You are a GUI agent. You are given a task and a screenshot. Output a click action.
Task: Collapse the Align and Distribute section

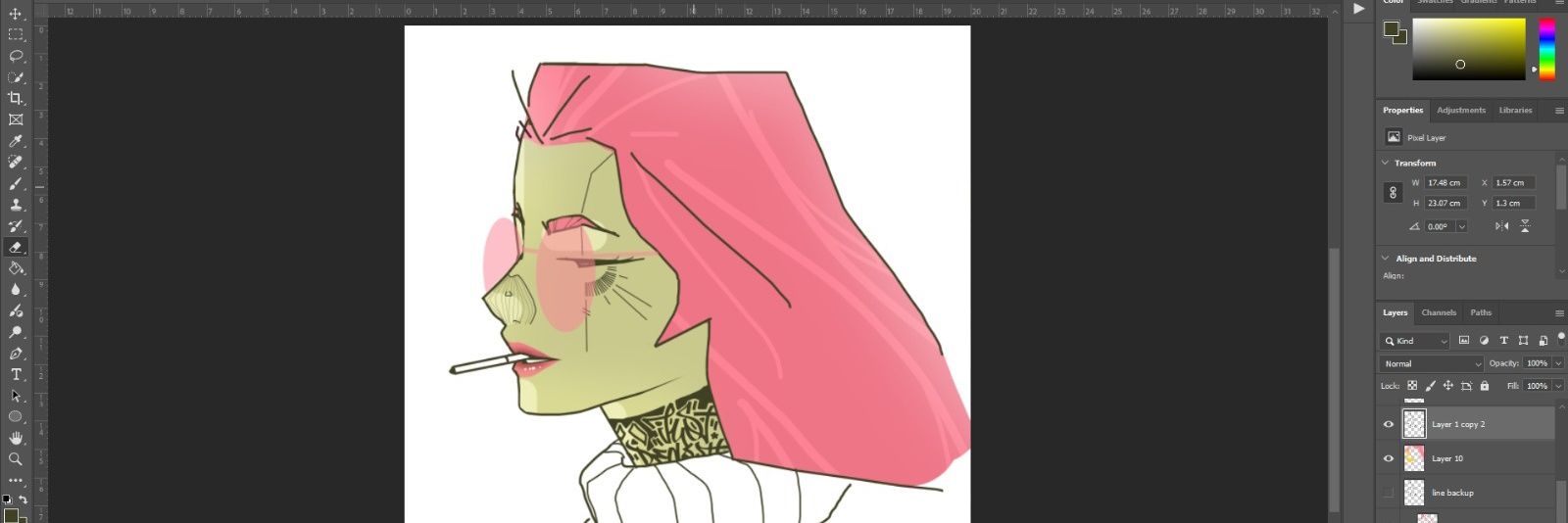(1385, 259)
